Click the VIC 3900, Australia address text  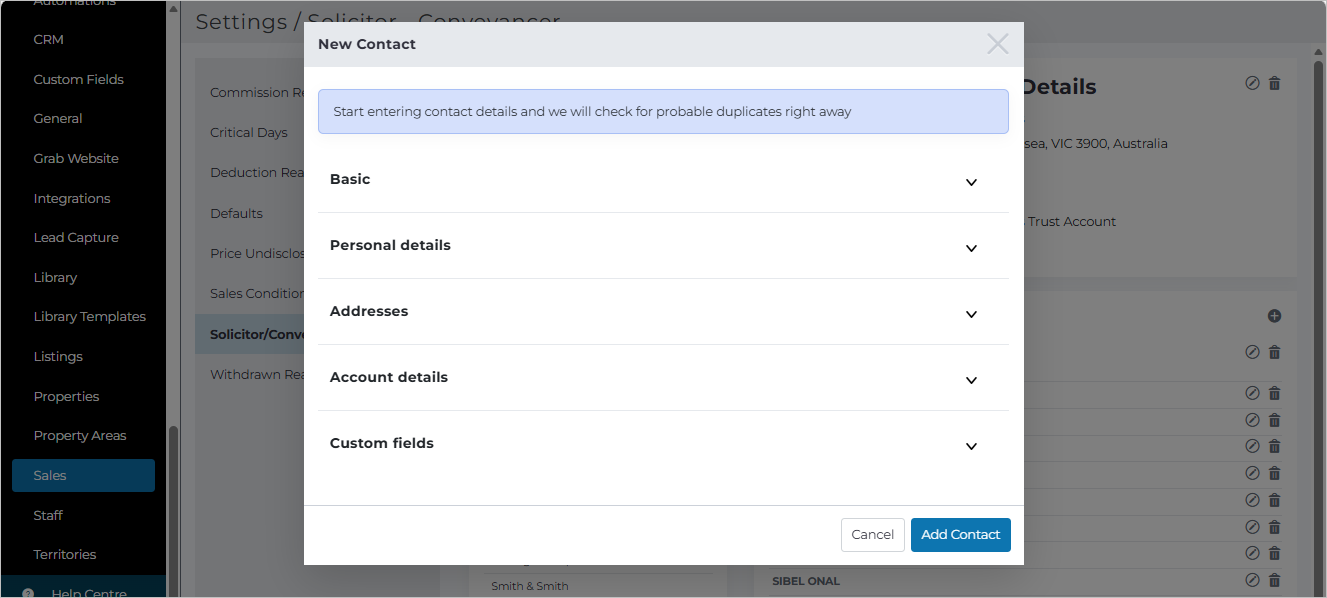coord(1096,143)
